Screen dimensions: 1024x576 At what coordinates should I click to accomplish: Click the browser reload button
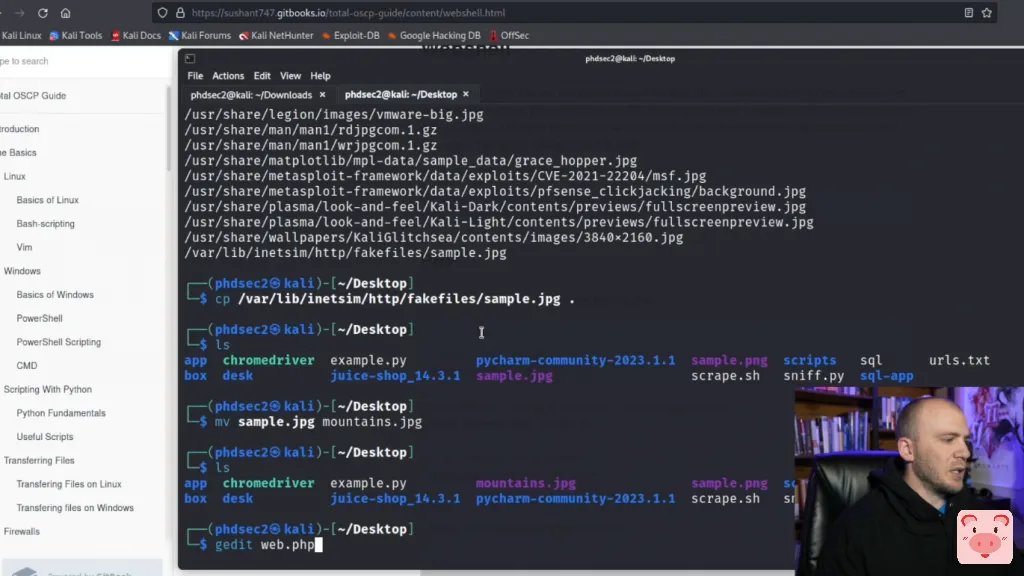point(42,13)
